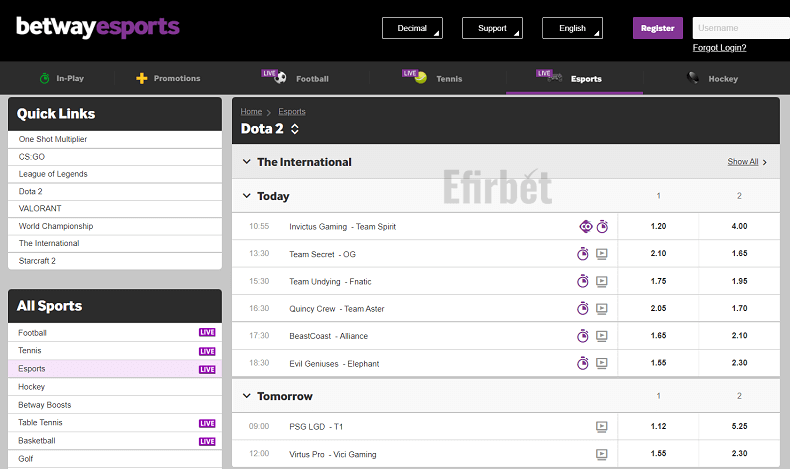Collapse The International section
This screenshot has width=790, height=469.
[246, 162]
